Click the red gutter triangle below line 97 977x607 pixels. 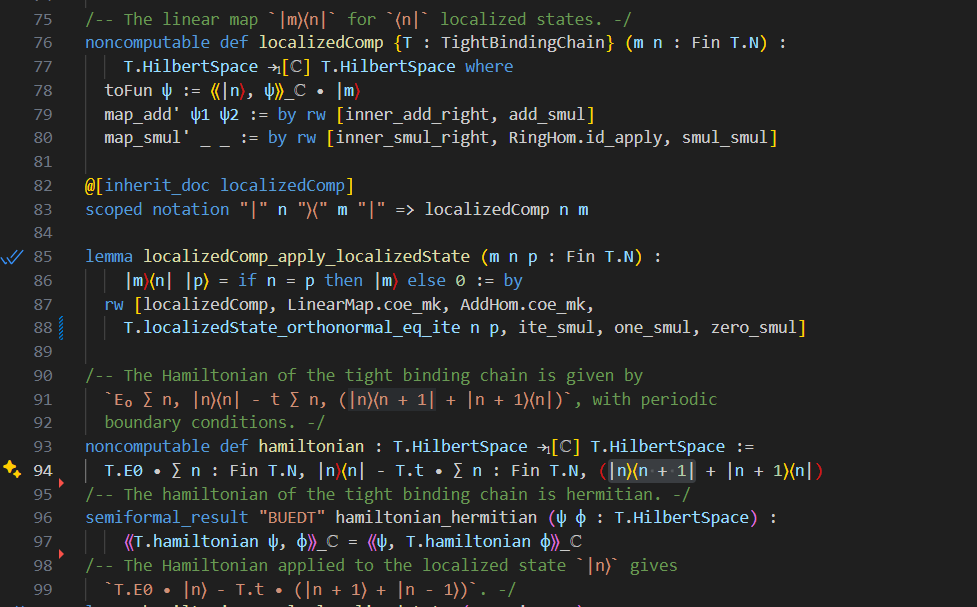pyautogui.click(x=61, y=555)
